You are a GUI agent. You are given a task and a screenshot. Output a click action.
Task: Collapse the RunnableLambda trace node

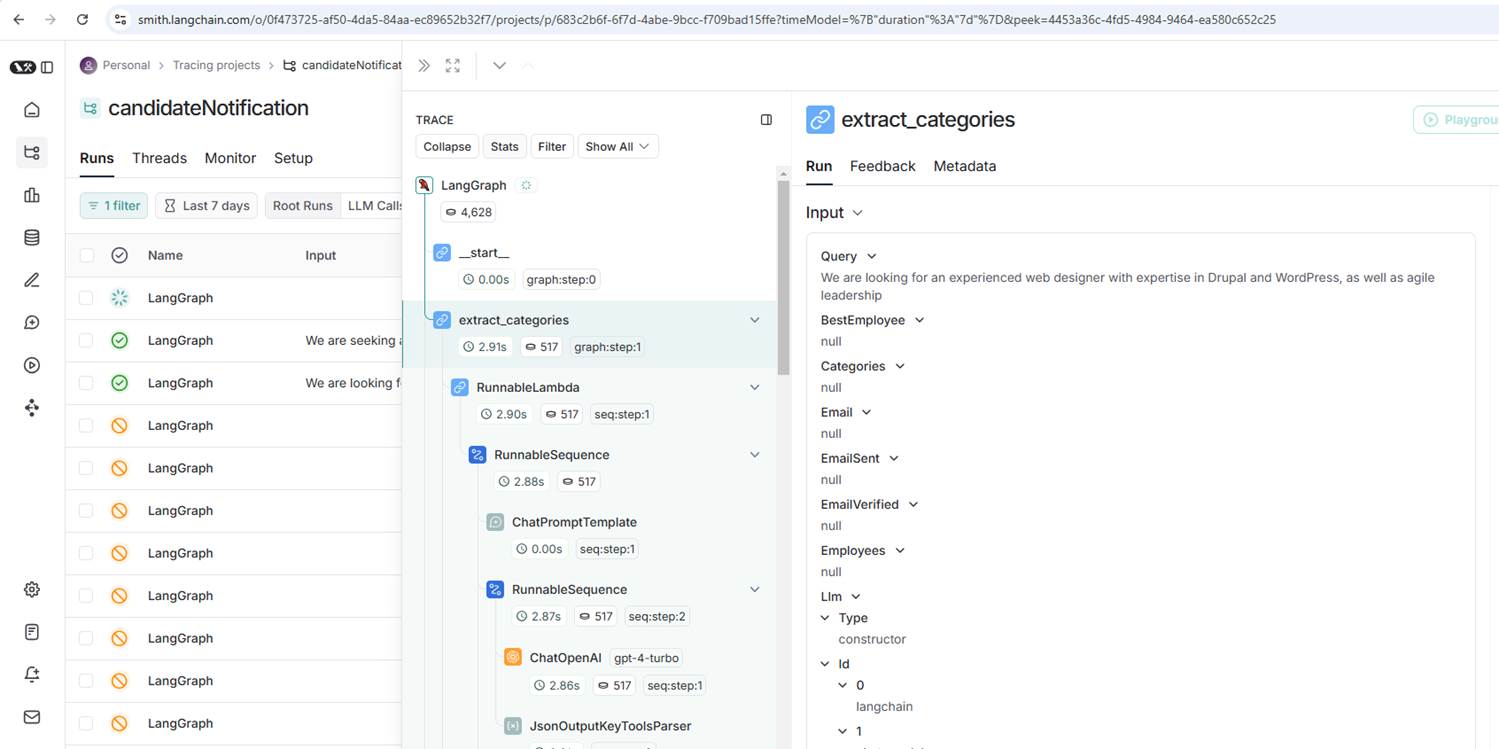click(755, 387)
